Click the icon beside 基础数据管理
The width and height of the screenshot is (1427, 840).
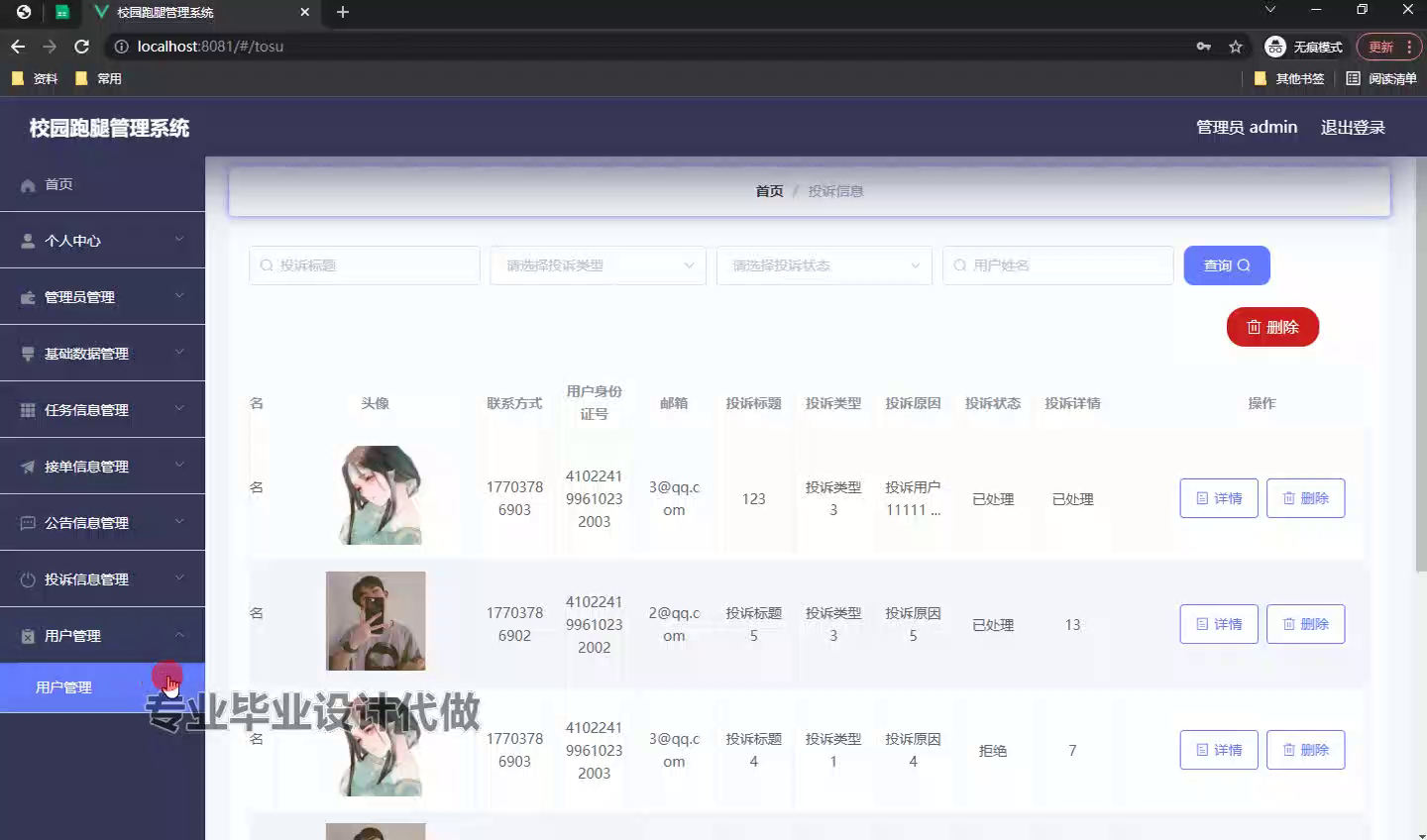(28, 354)
